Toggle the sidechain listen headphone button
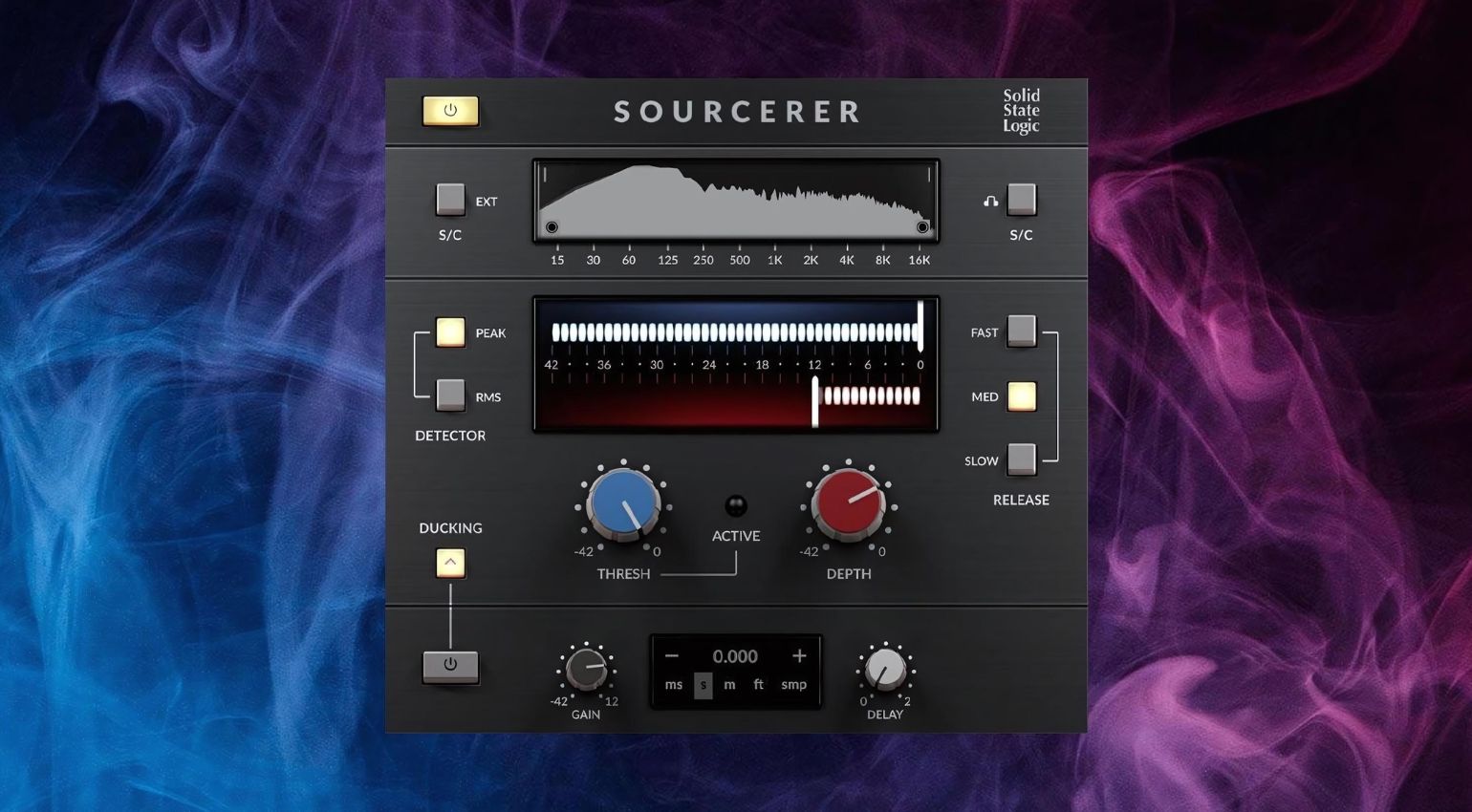Screen dimensions: 1472x812 tap(1022, 200)
